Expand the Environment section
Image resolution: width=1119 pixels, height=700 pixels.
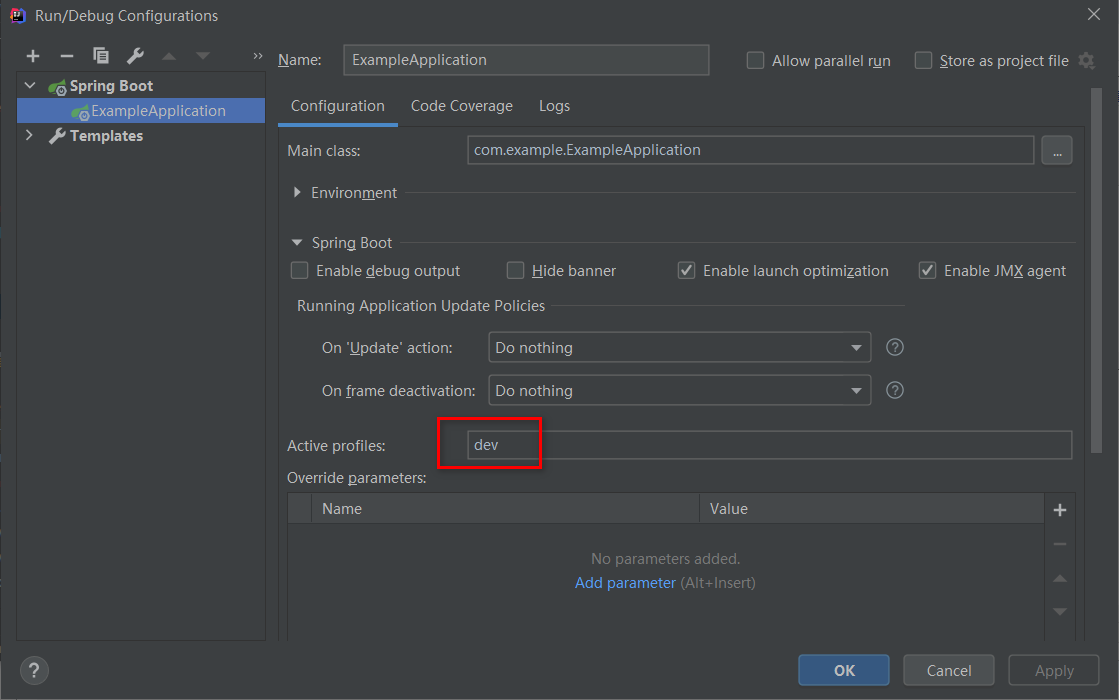click(297, 193)
